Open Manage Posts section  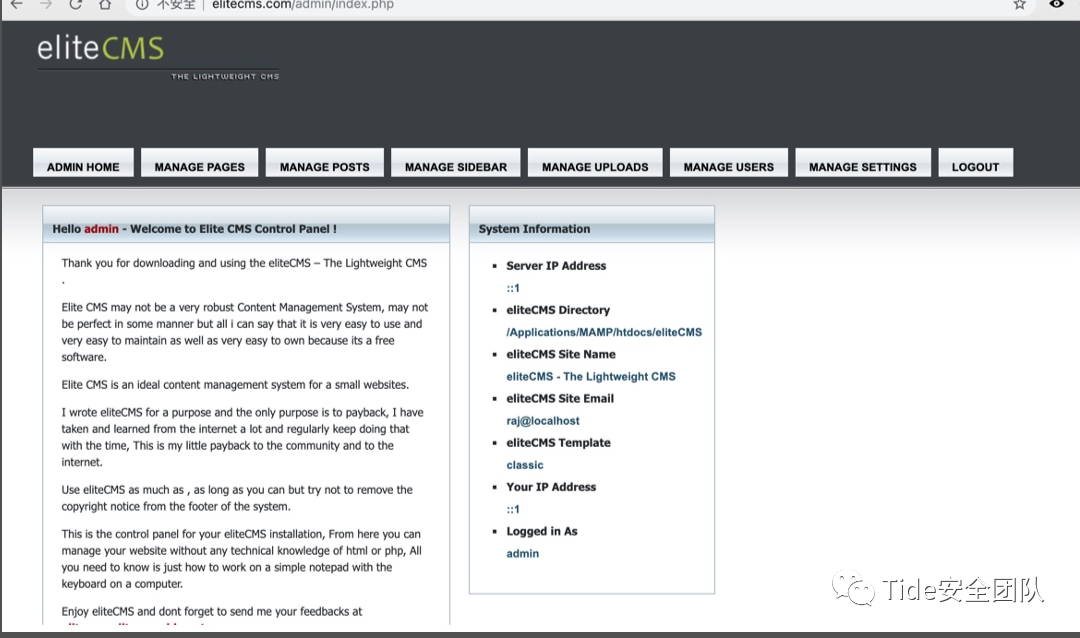click(x=324, y=164)
